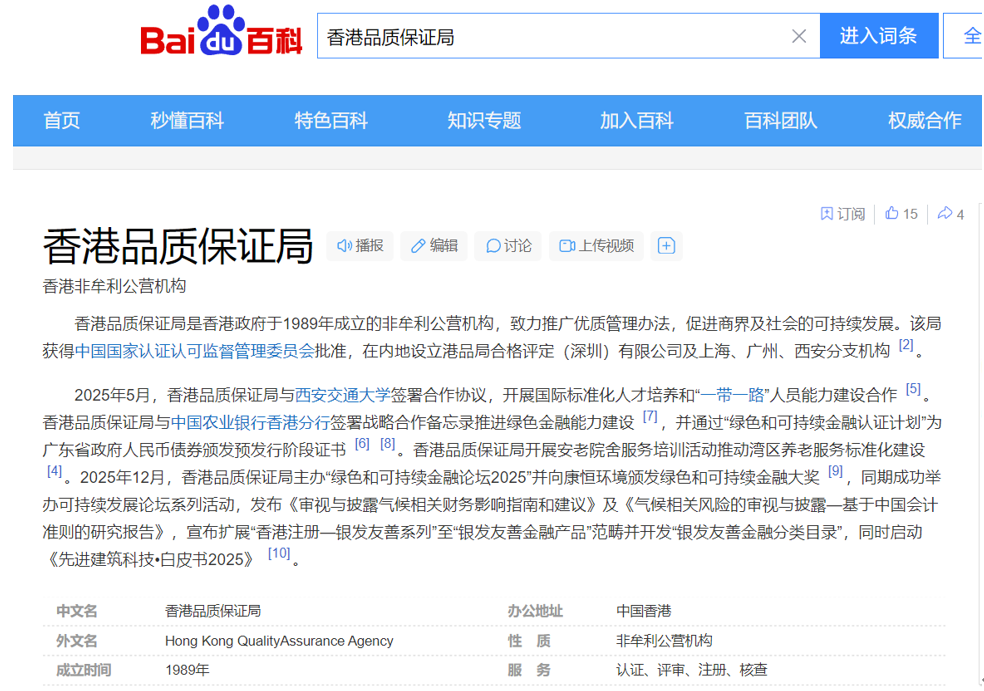Click the value Hong Kong QualityAssurance Agency
Viewport: 984px width, 691px height.
(x=279, y=641)
